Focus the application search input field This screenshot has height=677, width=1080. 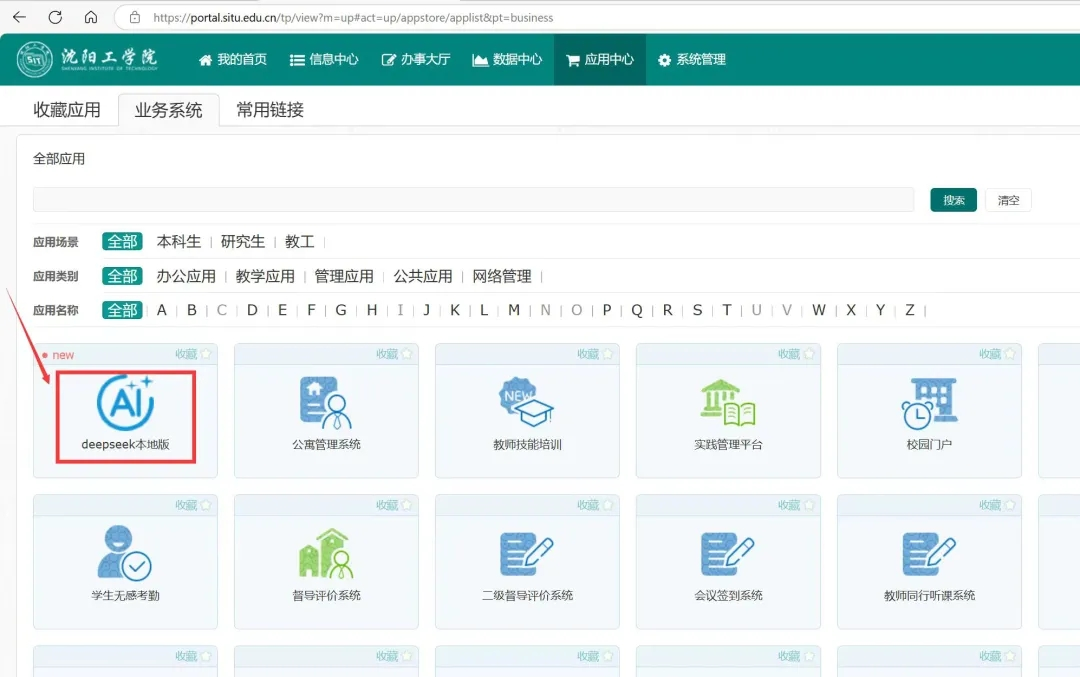point(473,200)
